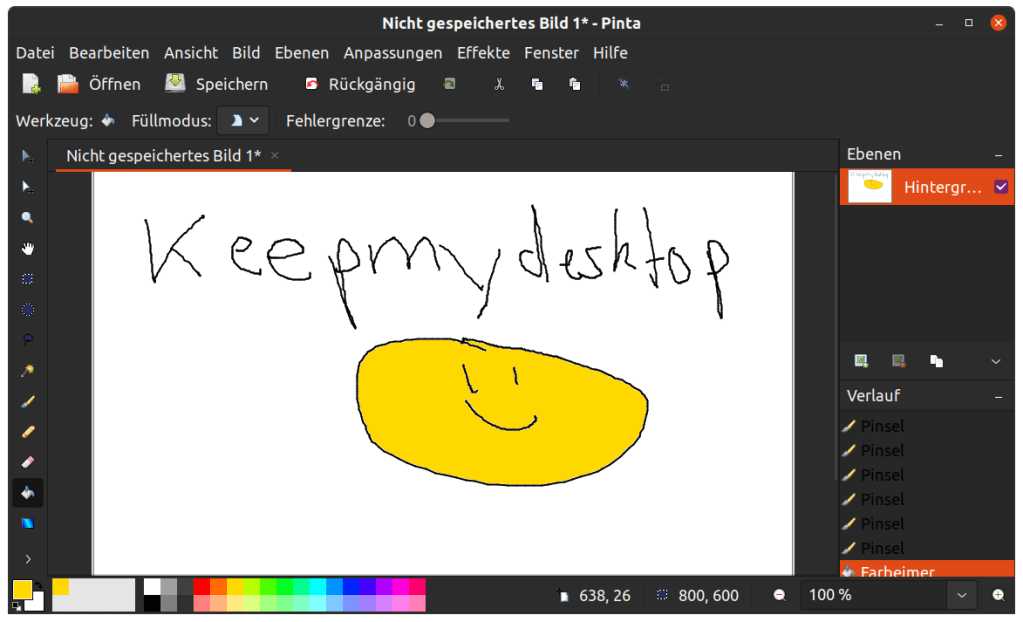Select the Pan hand tool
This screenshot has height=622, width=1023.
28,248
